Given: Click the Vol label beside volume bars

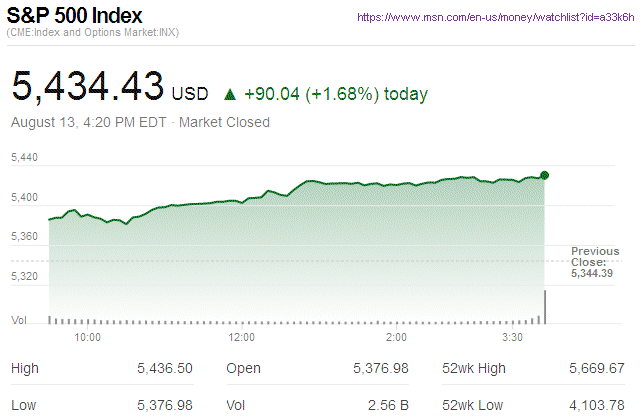Looking at the screenshot, I should [x=18, y=320].
